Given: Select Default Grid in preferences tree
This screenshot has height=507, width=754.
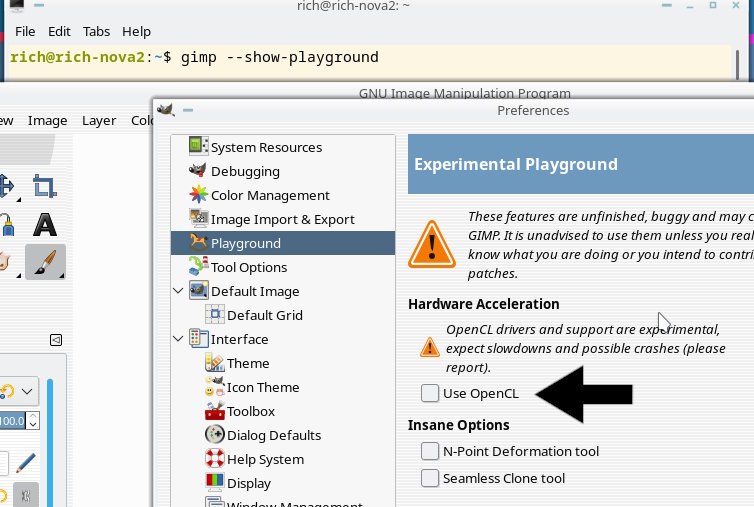Looking at the screenshot, I should coord(264,315).
